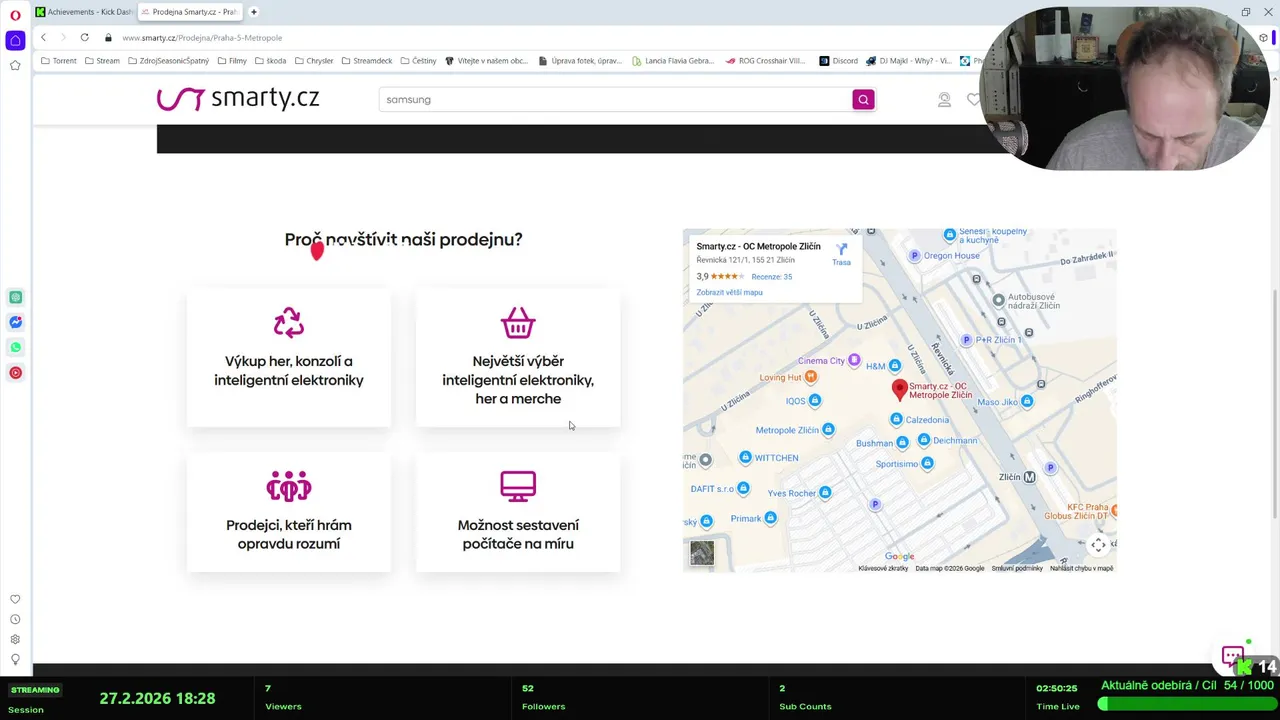Click the red Smarty.cz map pin
The width and height of the screenshot is (1280, 720).
(899, 389)
